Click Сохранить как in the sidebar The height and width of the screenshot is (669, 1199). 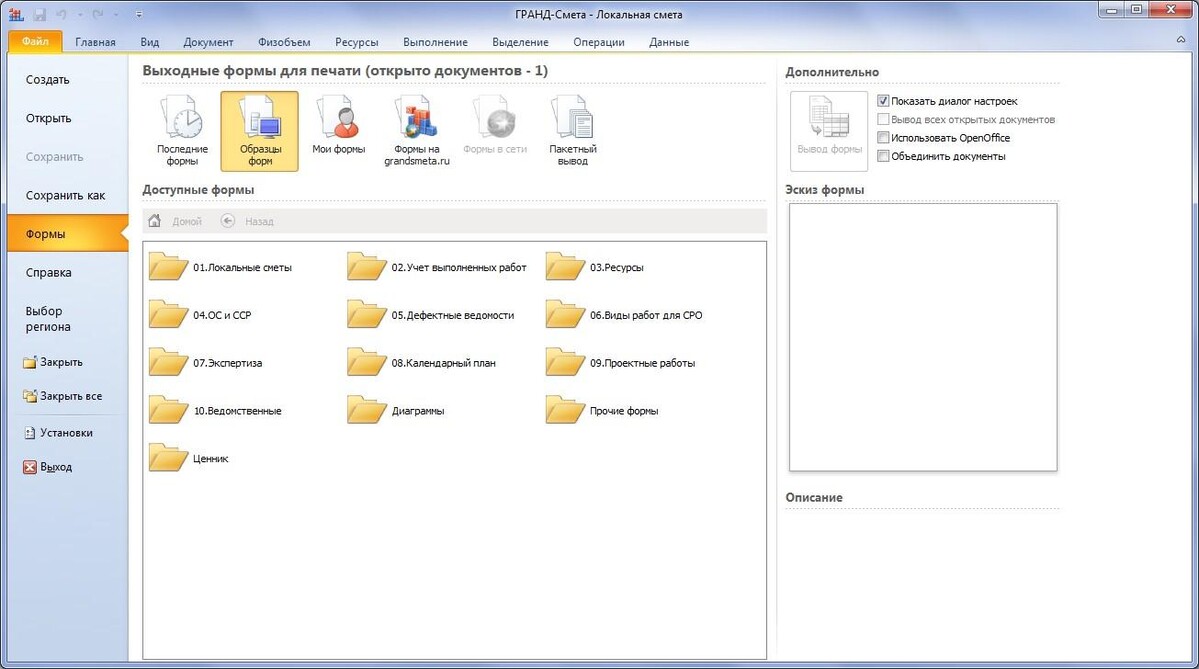click(67, 196)
